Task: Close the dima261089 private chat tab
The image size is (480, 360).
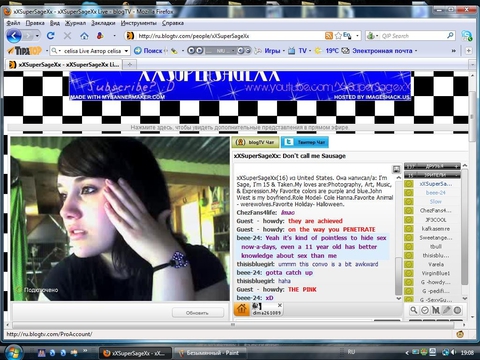Action: (x=280, y=305)
